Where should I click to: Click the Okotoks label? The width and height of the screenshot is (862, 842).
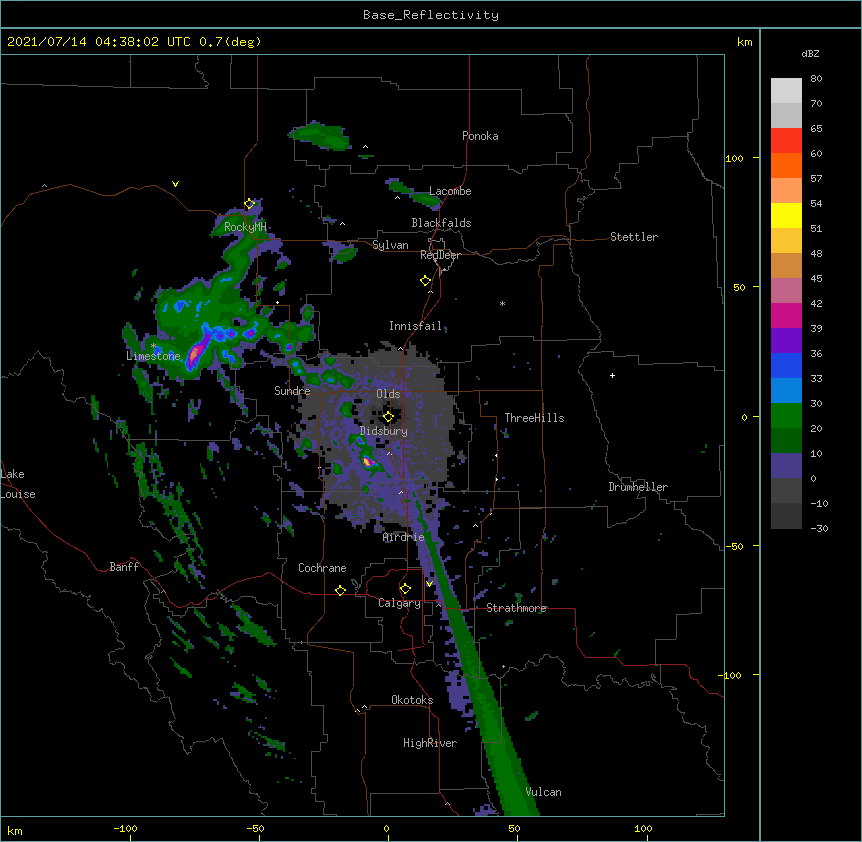(x=412, y=700)
